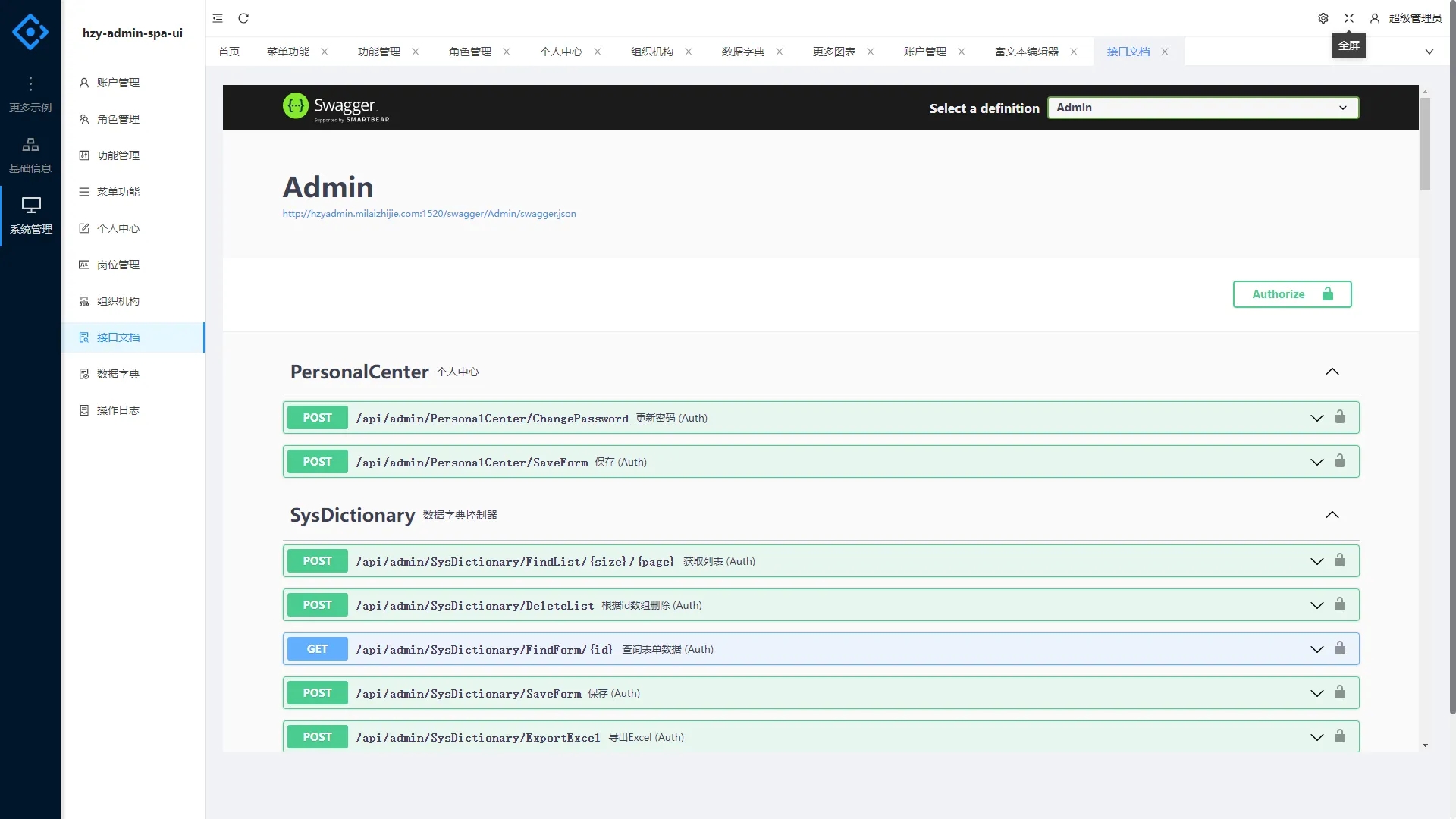
Task: Toggle auth lock on FindForm GET endpoint
Action: click(x=1340, y=649)
